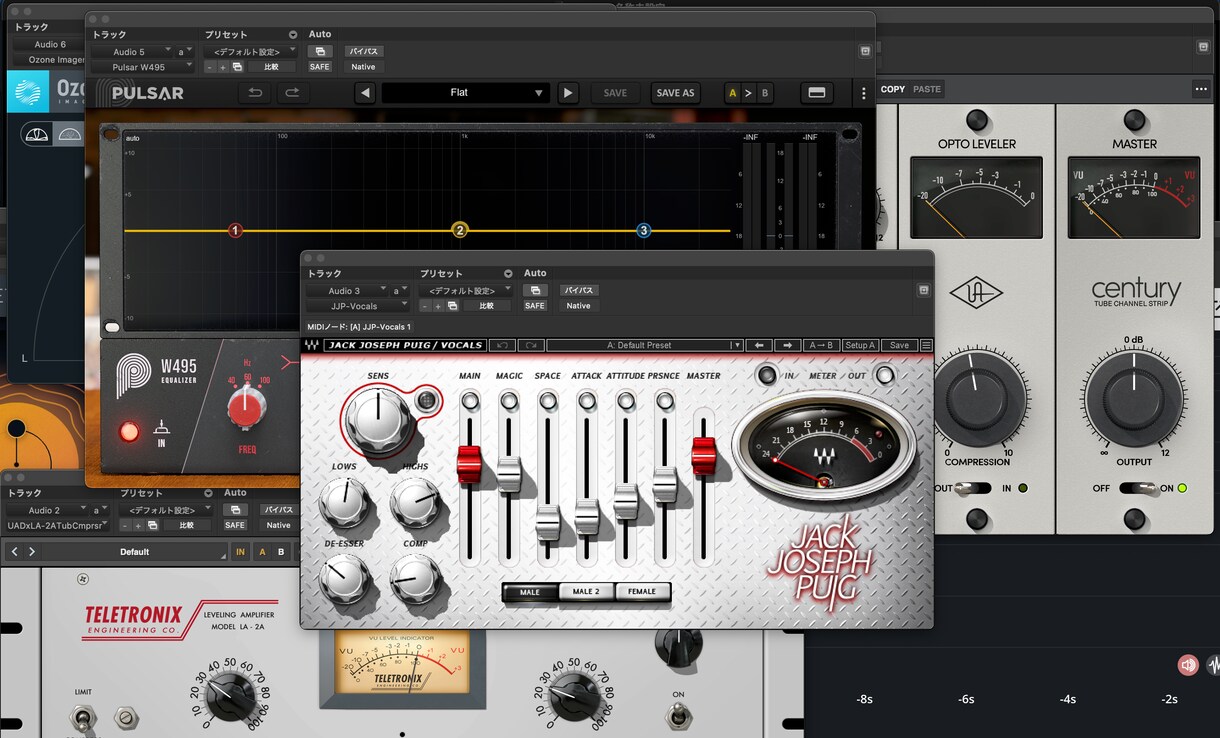Open the Default preset dropdown in LA-2A window
The width and height of the screenshot is (1220, 738).
pyautogui.click(x=135, y=552)
